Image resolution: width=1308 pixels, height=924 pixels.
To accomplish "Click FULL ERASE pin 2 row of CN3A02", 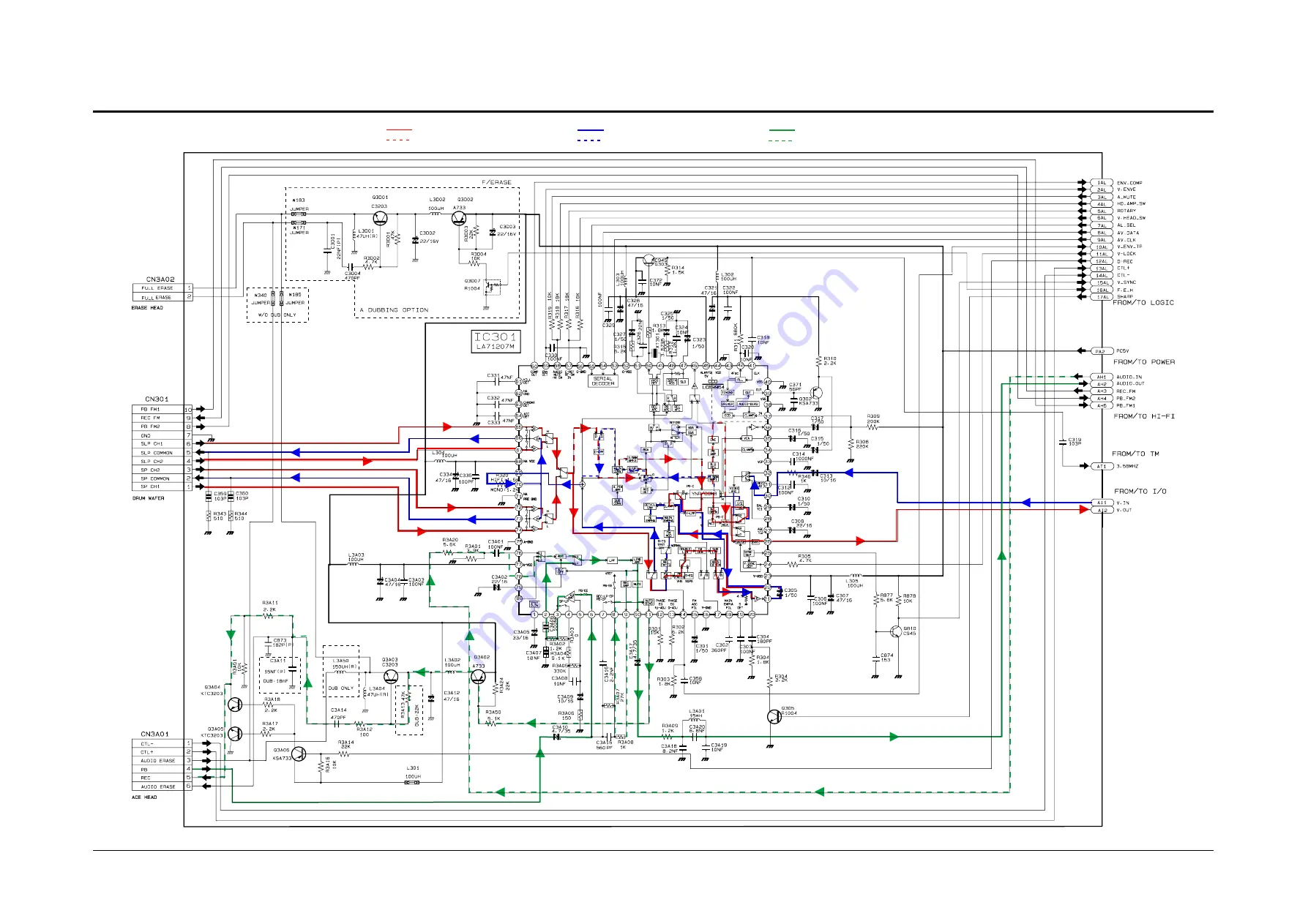I will tap(162, 297).
